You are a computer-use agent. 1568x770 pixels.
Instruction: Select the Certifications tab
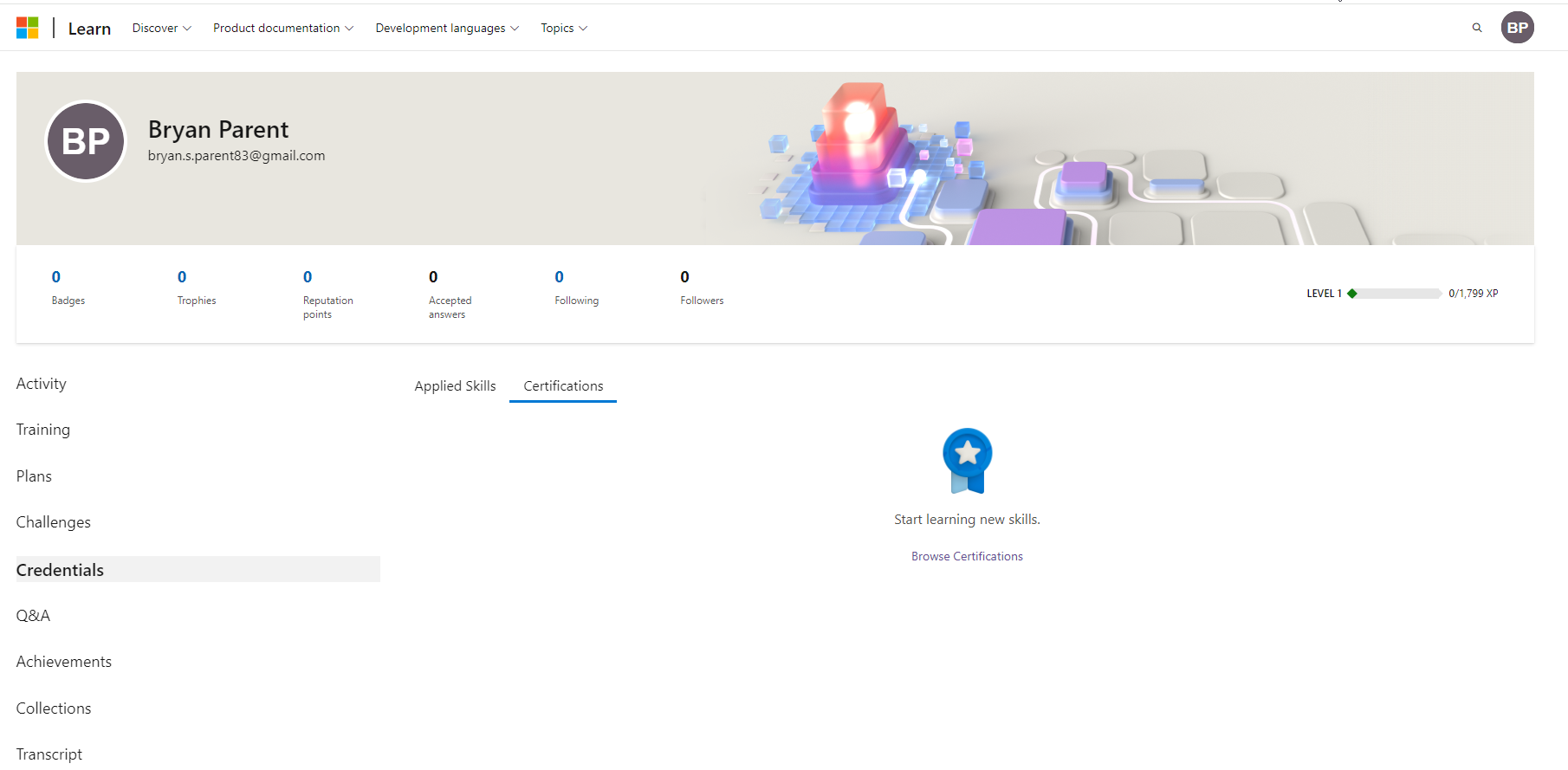click(x=563, y=386)
